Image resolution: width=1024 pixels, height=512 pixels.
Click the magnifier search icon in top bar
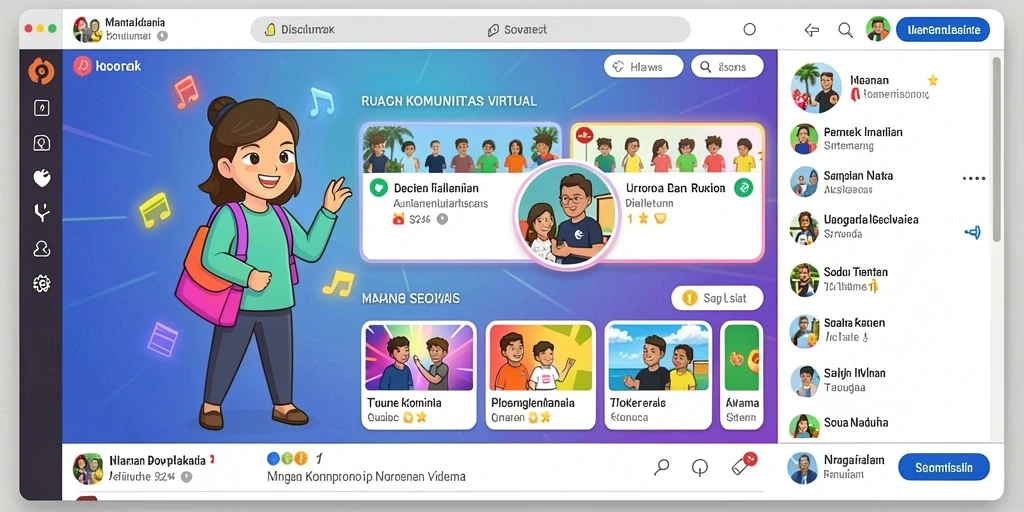point(845,29)
